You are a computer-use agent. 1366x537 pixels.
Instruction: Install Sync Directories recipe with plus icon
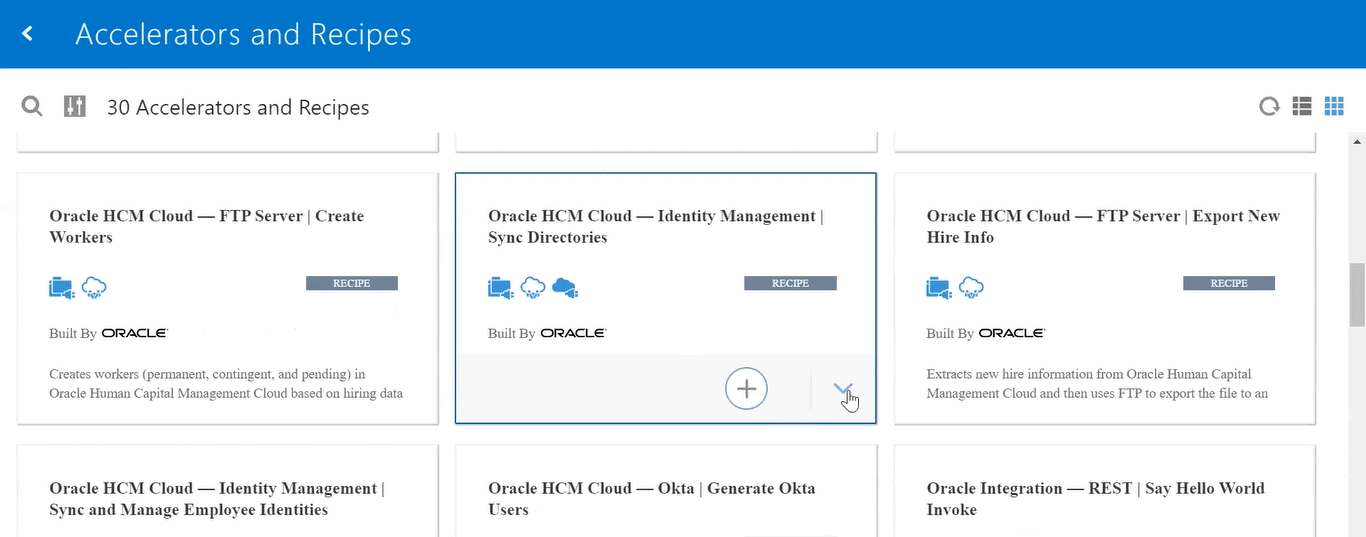pyautogui.click(x=746, y=388)
